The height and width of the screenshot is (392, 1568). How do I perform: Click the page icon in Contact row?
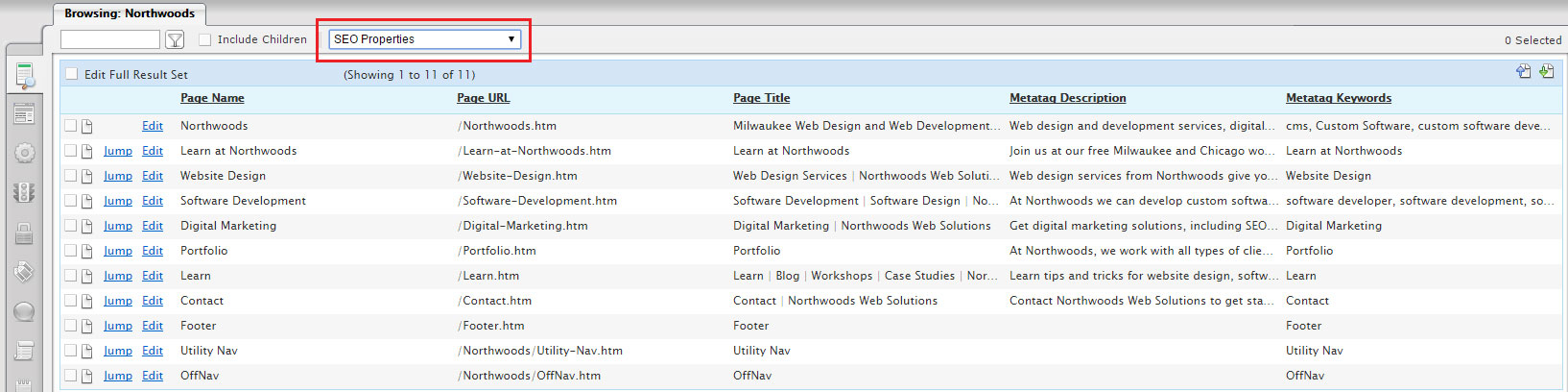pyautogui.click(x=86, y=301)
